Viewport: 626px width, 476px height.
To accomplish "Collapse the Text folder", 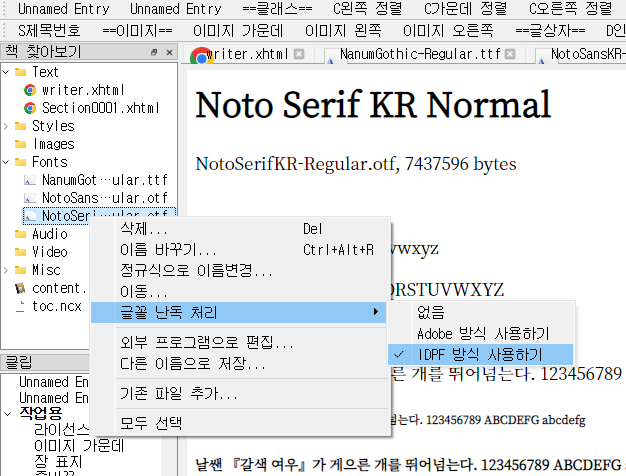I will pyautogui.click(x=6, y=72).
